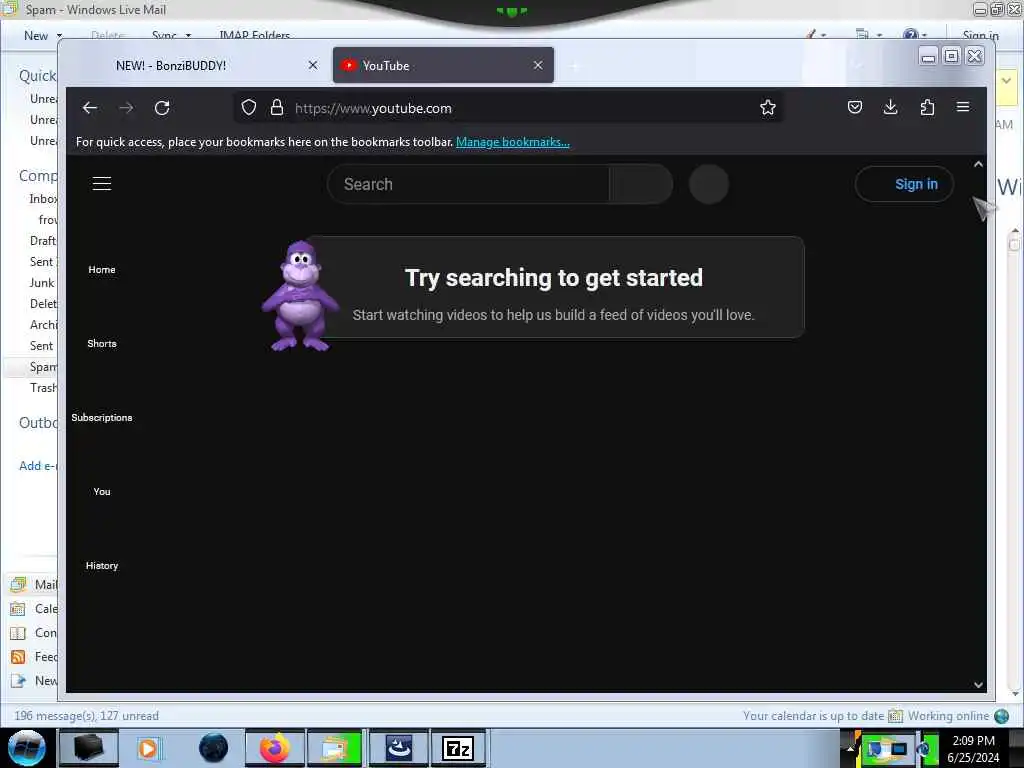Click the page scrollbar up arrow
Screen dimensions: 1024x768
tap(978, 165)
